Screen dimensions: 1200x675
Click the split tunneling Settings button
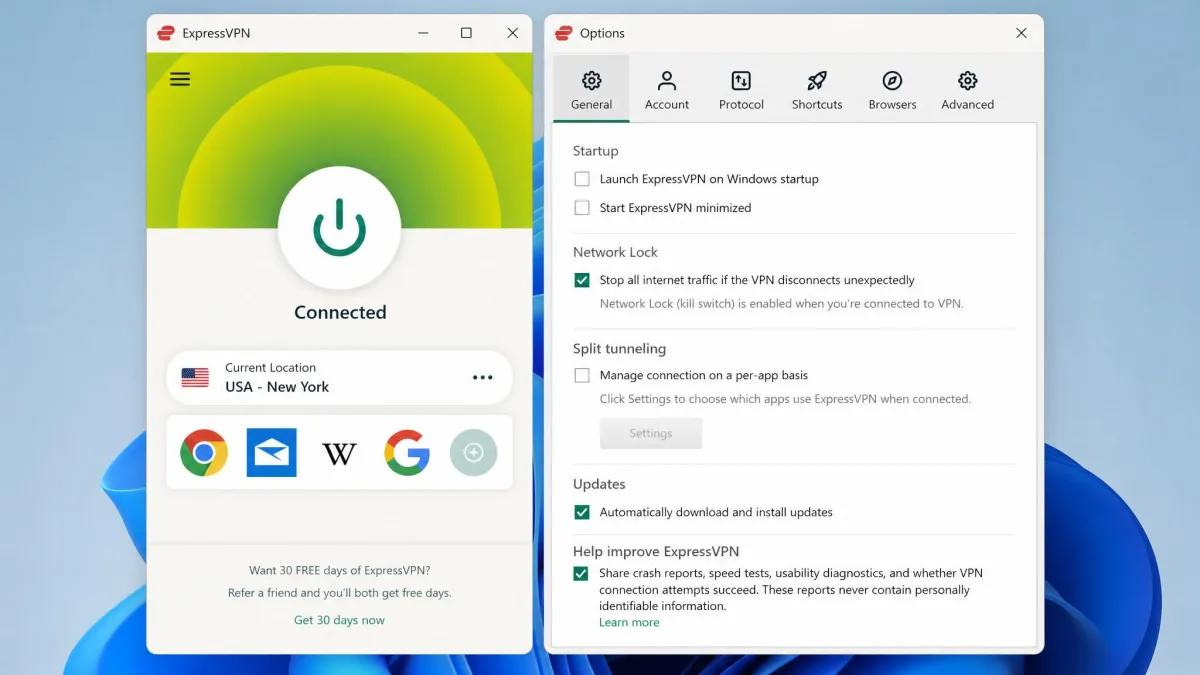tap(651, 433)
